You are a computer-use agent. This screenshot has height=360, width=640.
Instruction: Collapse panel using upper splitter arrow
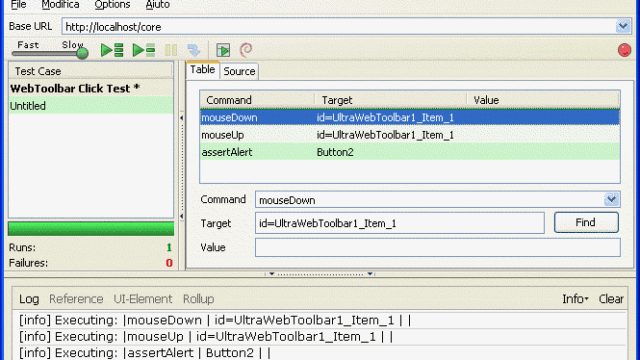click(x=181, y=118)
